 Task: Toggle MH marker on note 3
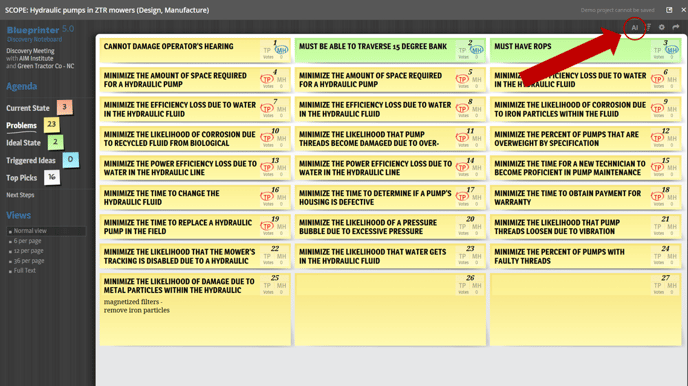672,50
